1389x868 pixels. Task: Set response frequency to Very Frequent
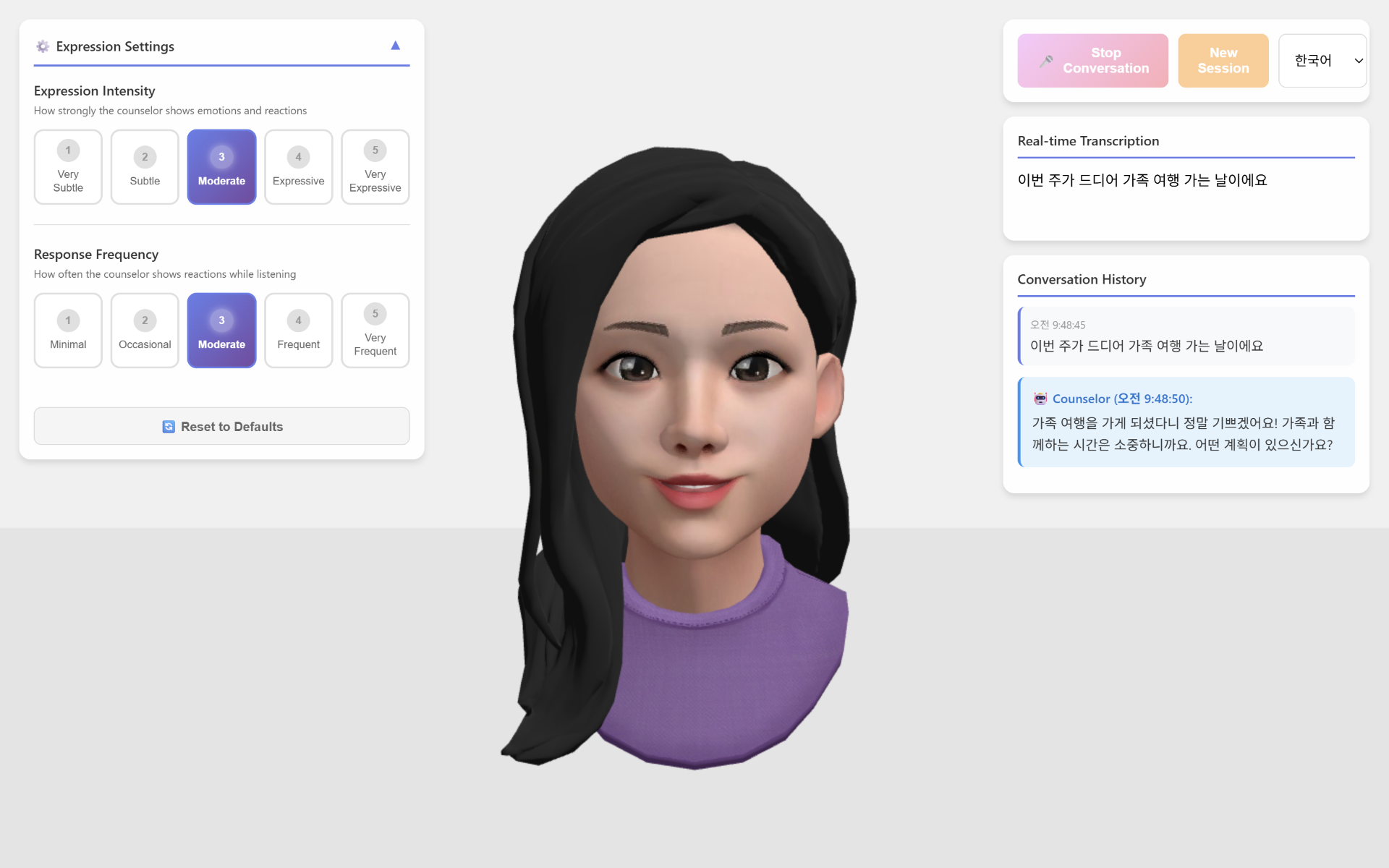[375, 331]
